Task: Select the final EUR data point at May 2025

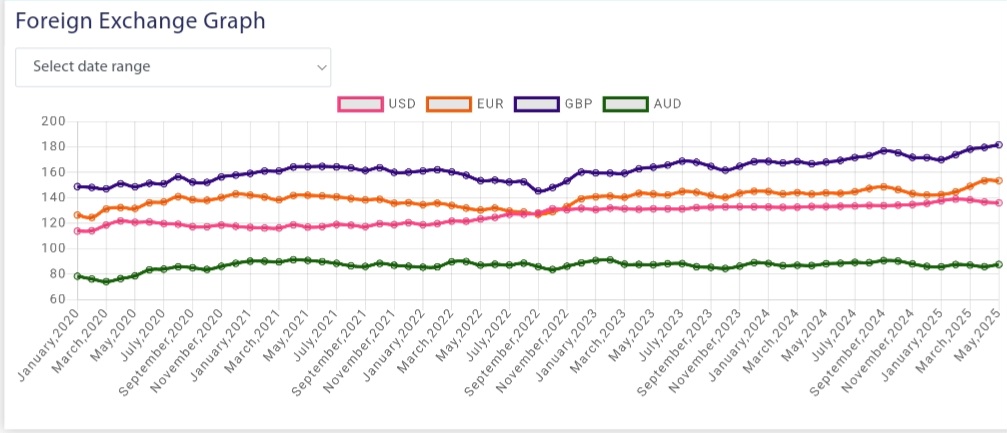Action: (x=998, y=181)
